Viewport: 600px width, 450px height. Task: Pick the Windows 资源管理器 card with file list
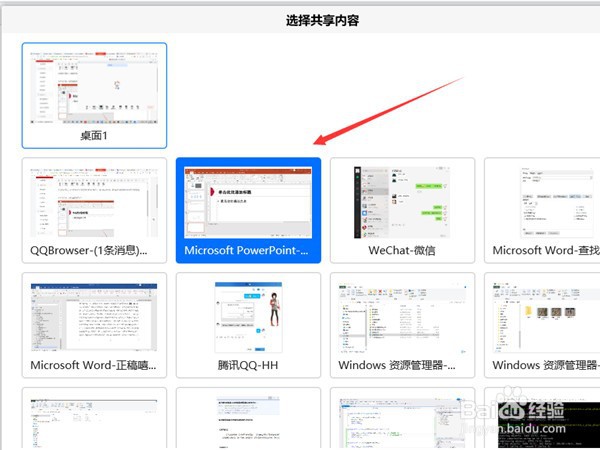pos(402,325)
